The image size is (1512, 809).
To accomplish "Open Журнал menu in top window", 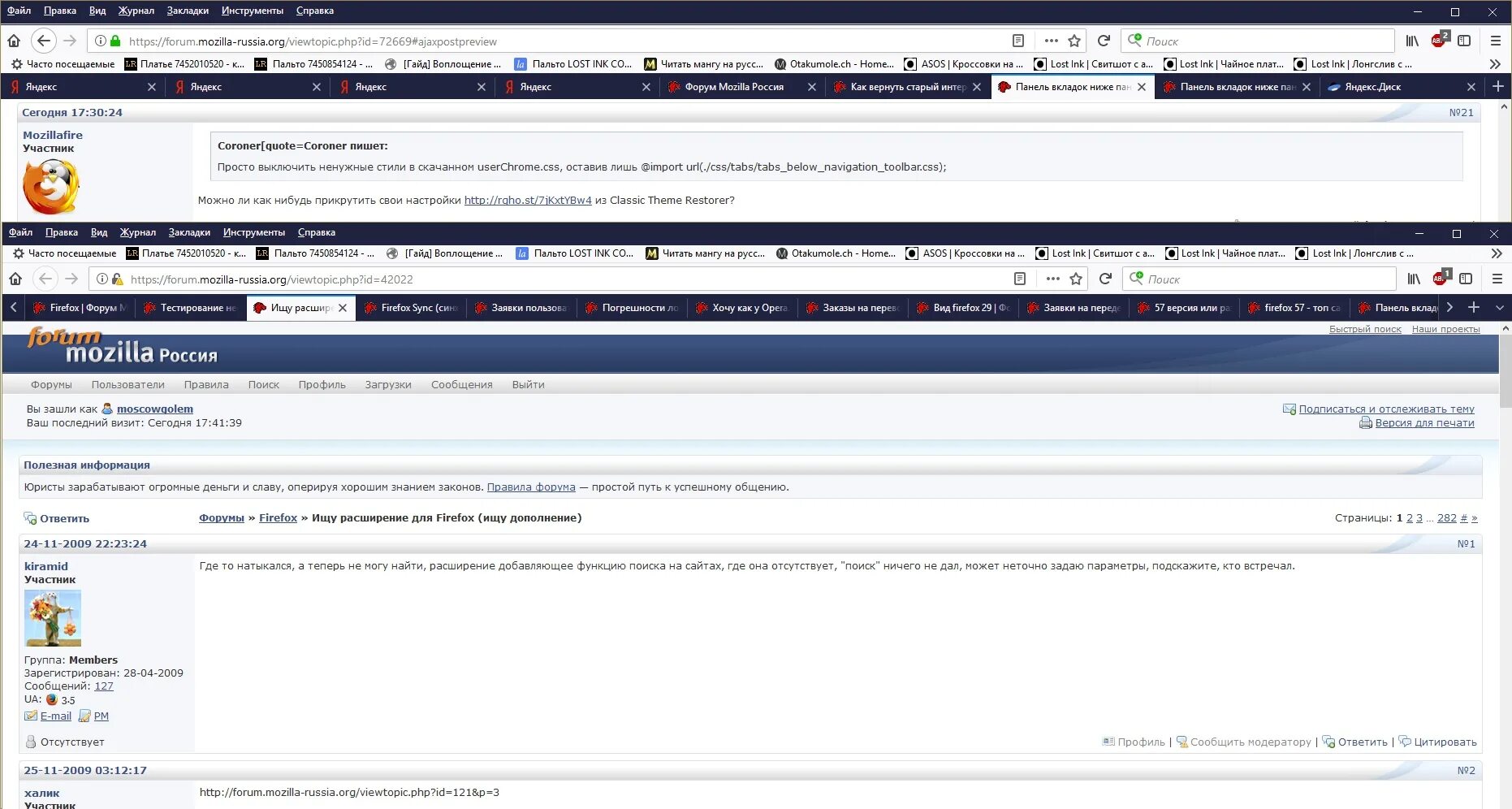I will coord(136,11).
